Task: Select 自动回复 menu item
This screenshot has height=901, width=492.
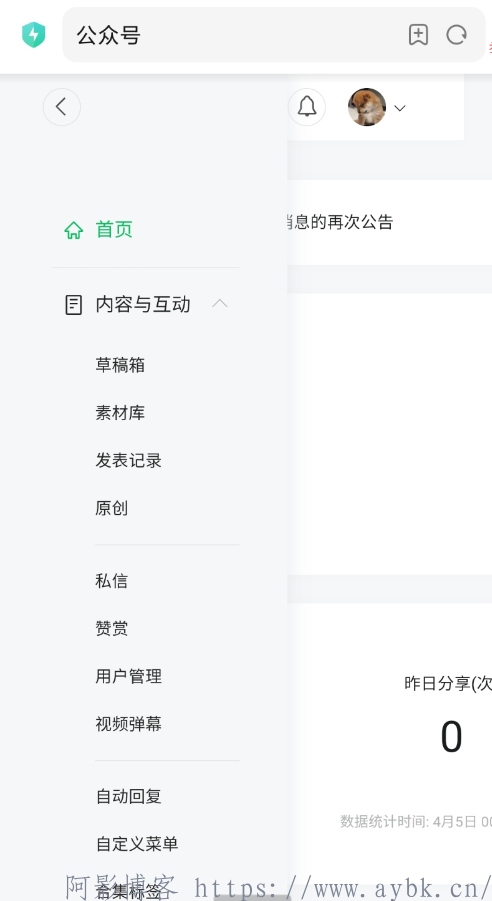Action: click(129, 796)
